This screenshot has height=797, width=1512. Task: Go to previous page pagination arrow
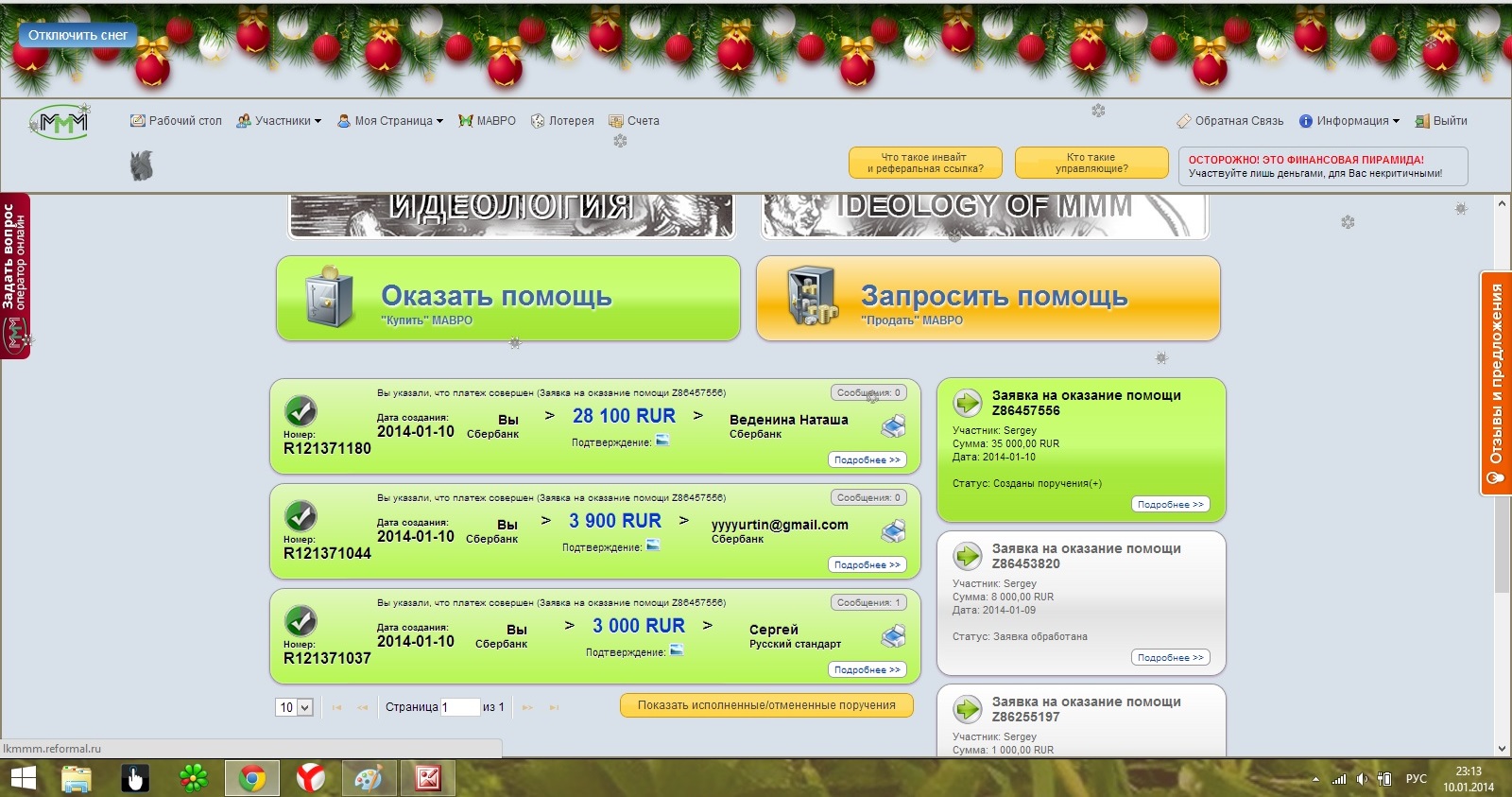point(363,707)
